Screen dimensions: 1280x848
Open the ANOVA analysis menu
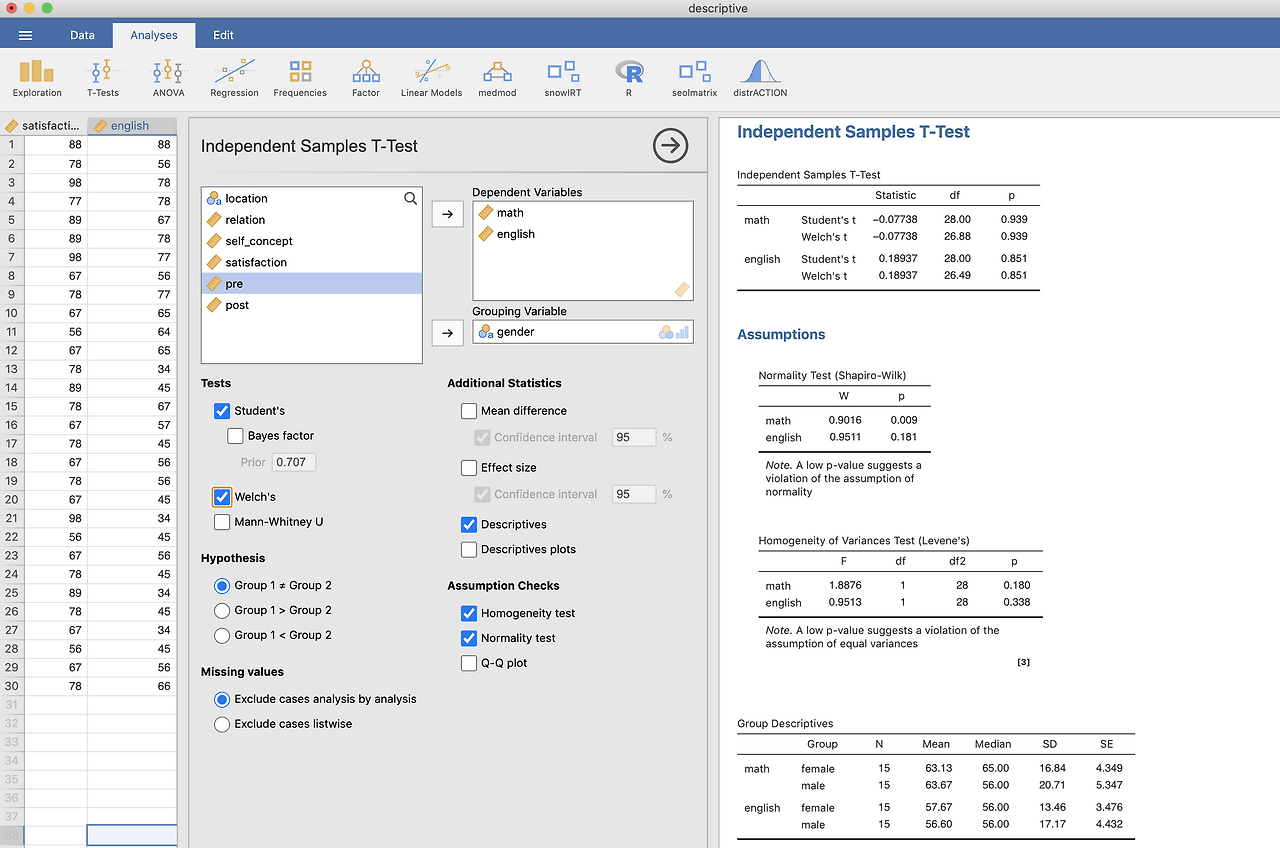(168, 78)
